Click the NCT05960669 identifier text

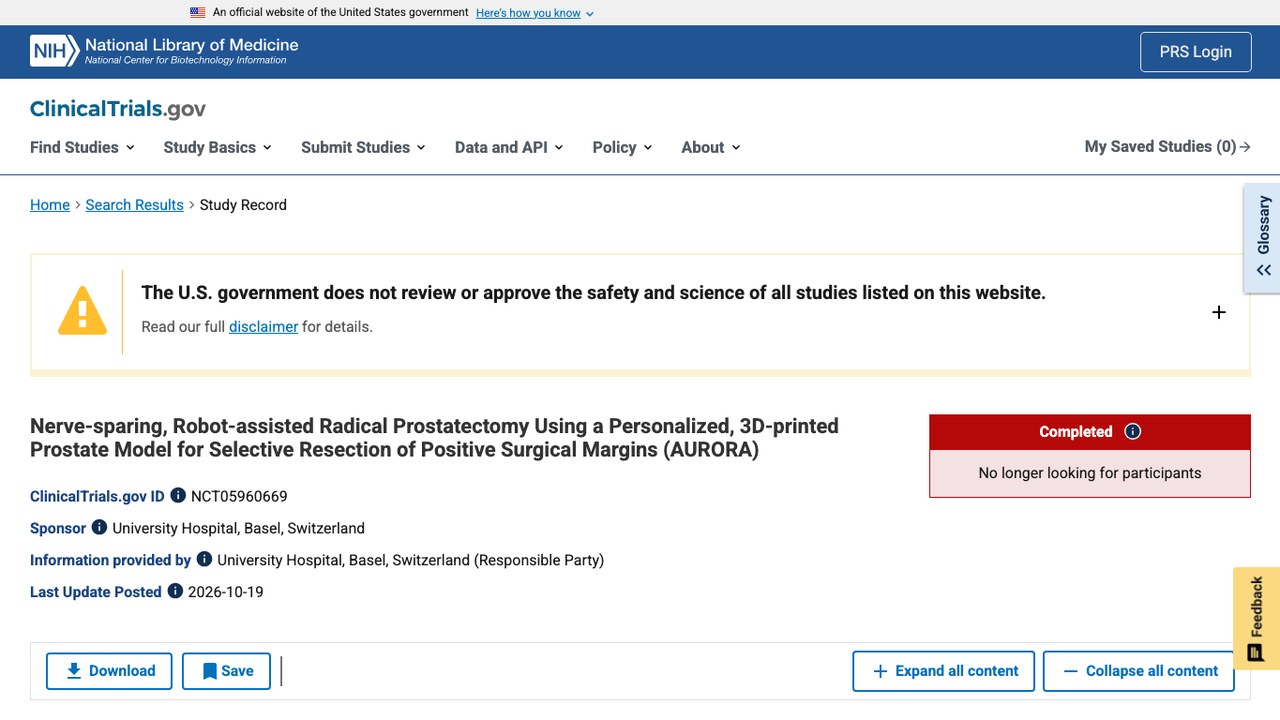point(239,496)
